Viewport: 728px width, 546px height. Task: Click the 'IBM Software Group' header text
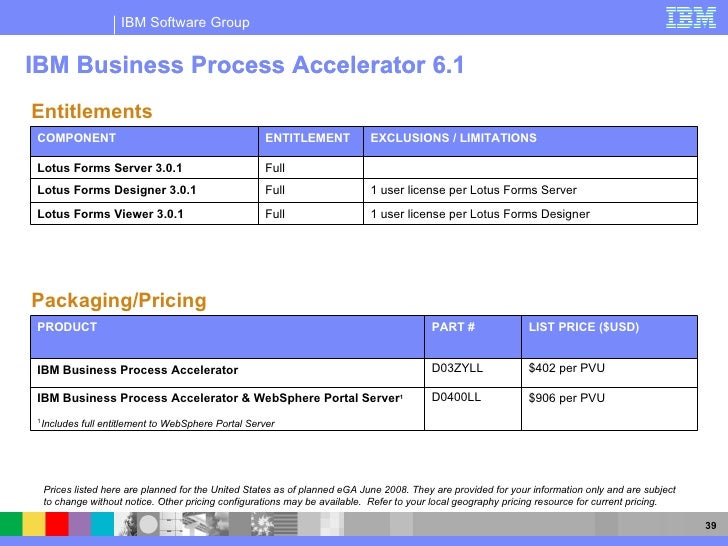tap(185, 22)
